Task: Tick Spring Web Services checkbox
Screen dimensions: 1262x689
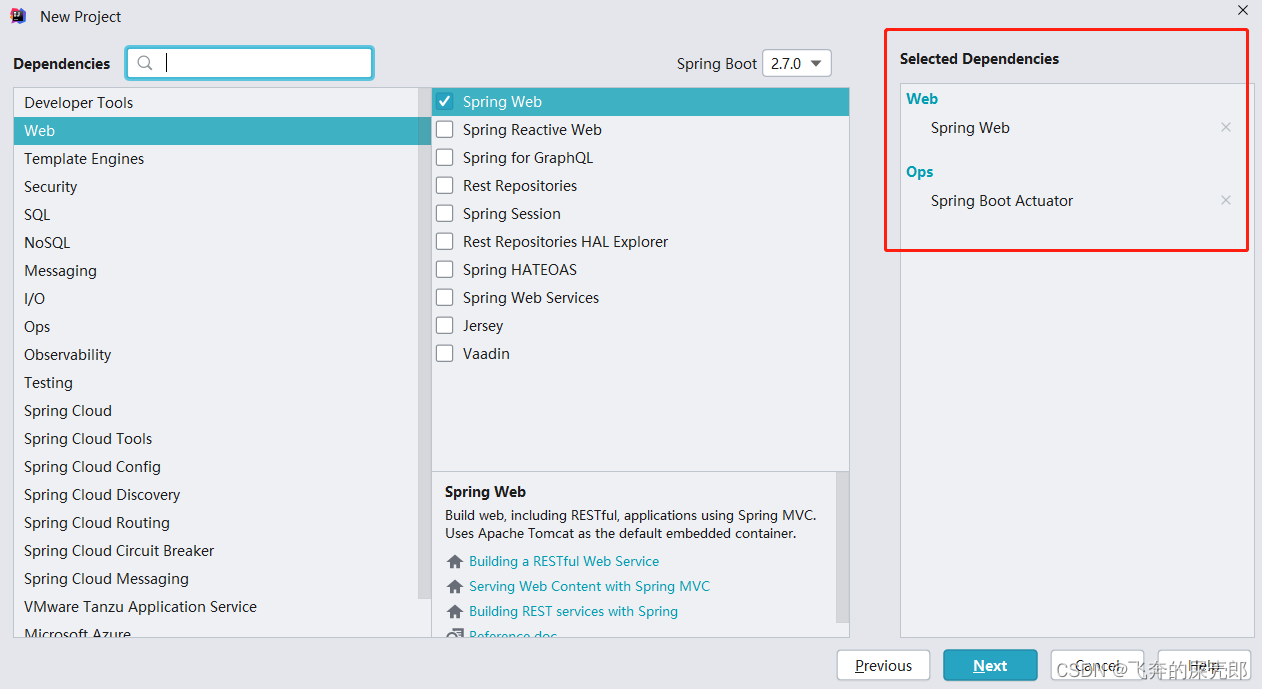Action: point(444,297)
